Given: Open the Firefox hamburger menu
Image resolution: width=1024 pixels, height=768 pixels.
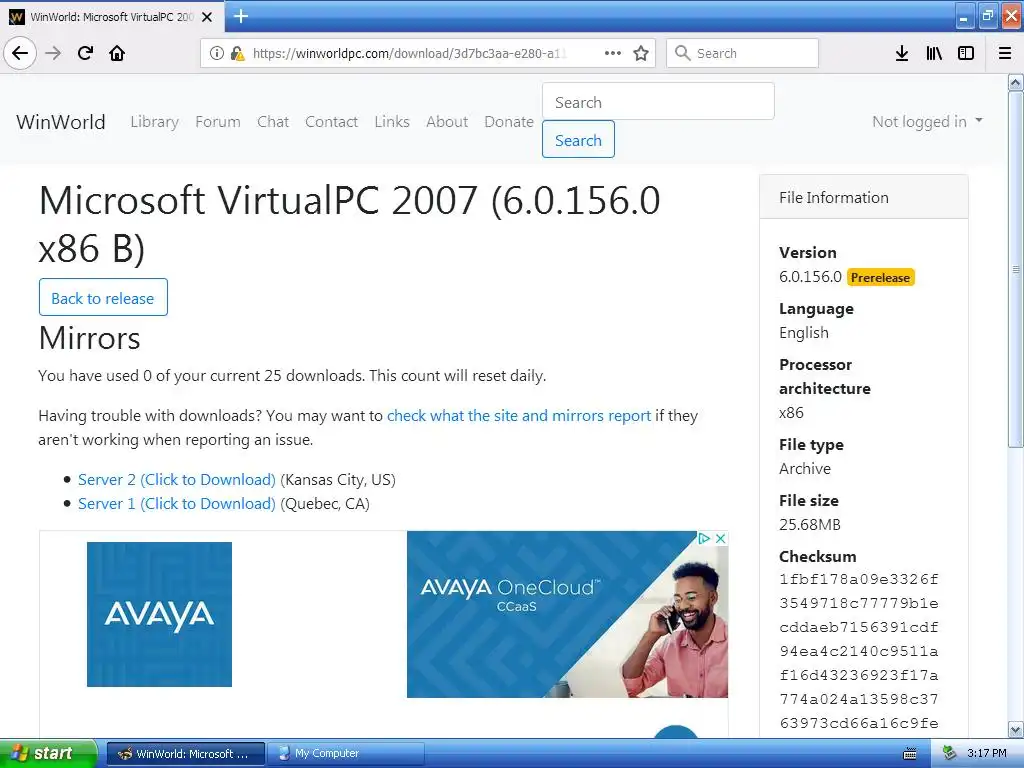Looking at the screenshot, I should pyautogui.click(x=1005, y=53).
